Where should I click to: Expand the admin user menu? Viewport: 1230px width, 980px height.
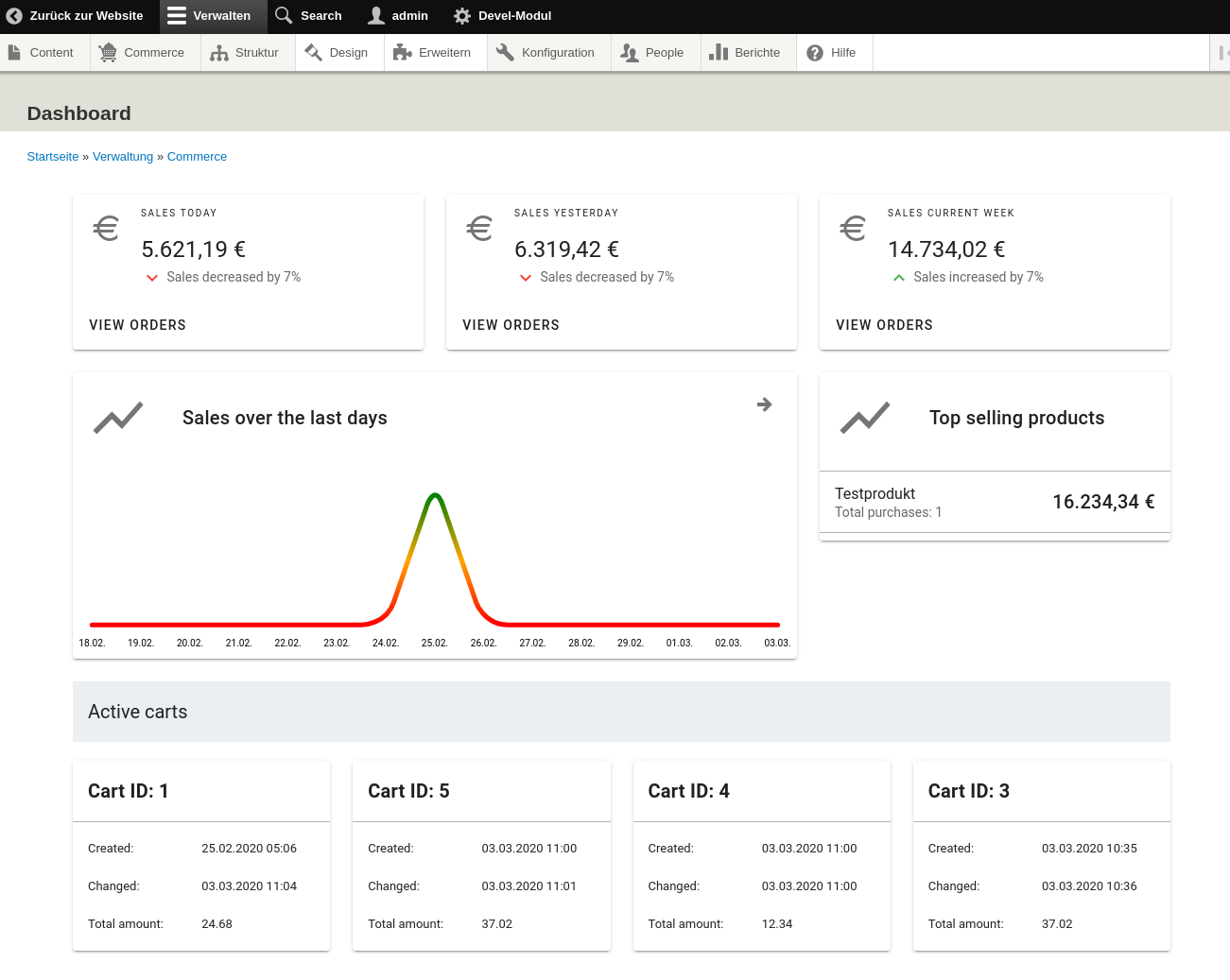[x=398, y=16]
